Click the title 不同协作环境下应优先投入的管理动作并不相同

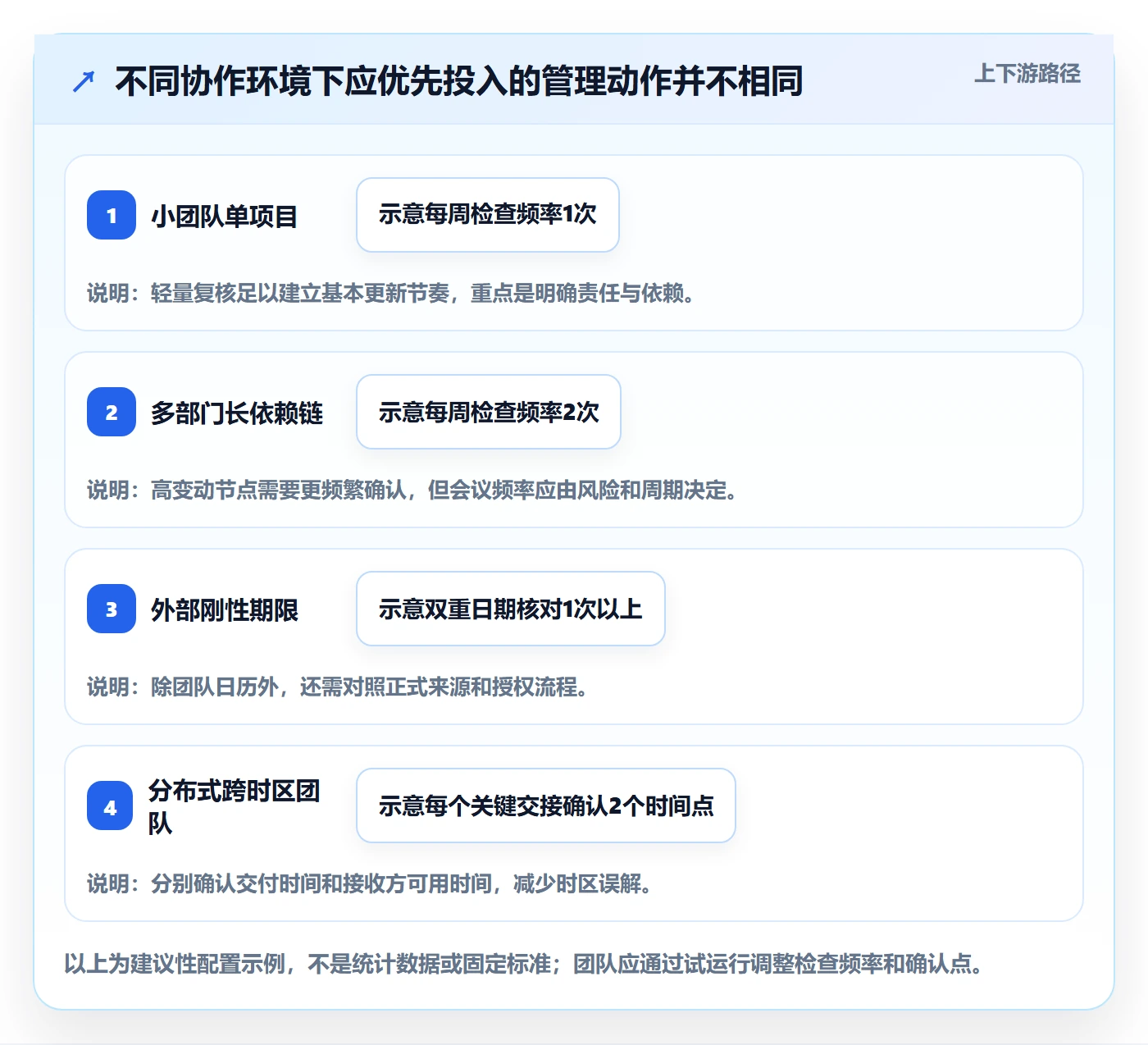[459, 81]
